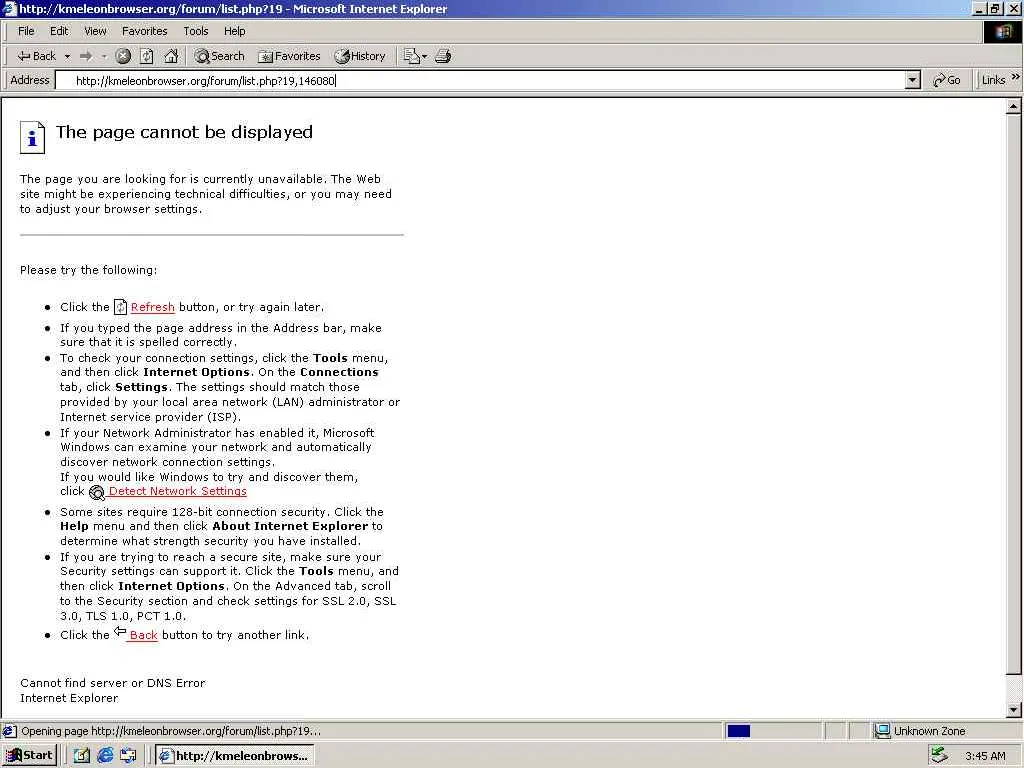Click the Start button
The width and height of the screenshot is (1024, 768).
[30, 756]
